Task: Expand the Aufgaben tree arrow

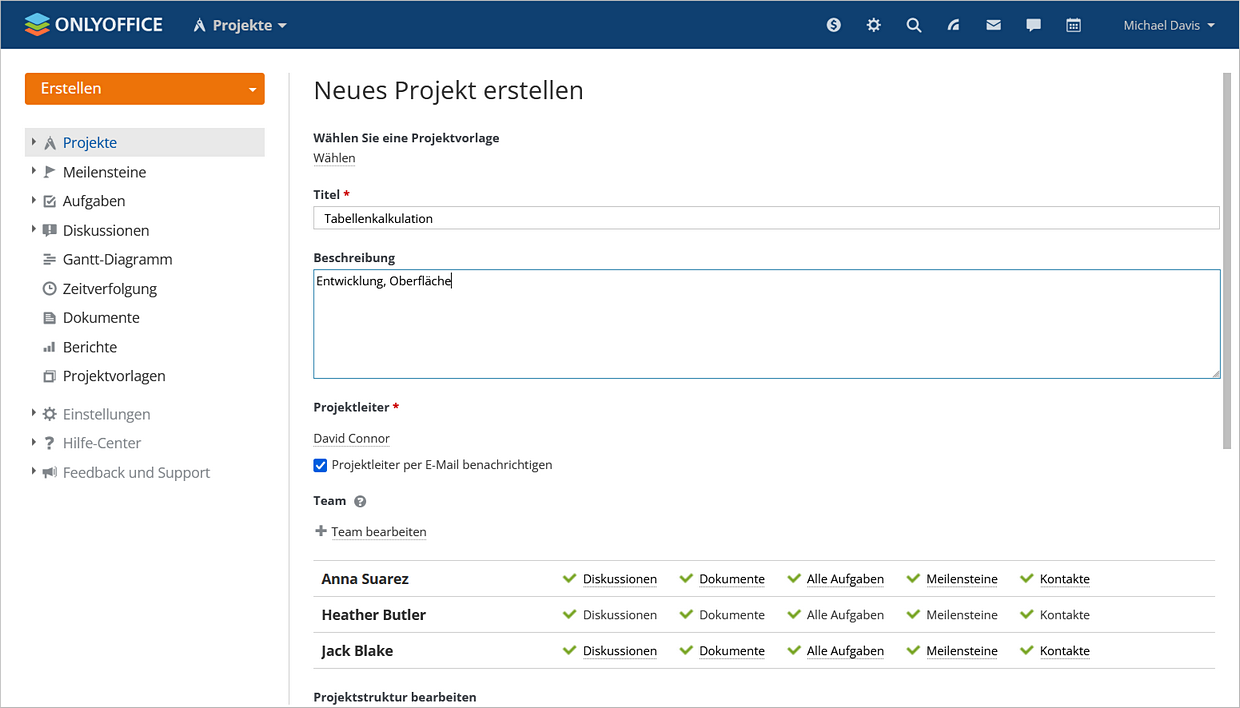Action: [34, 201]
